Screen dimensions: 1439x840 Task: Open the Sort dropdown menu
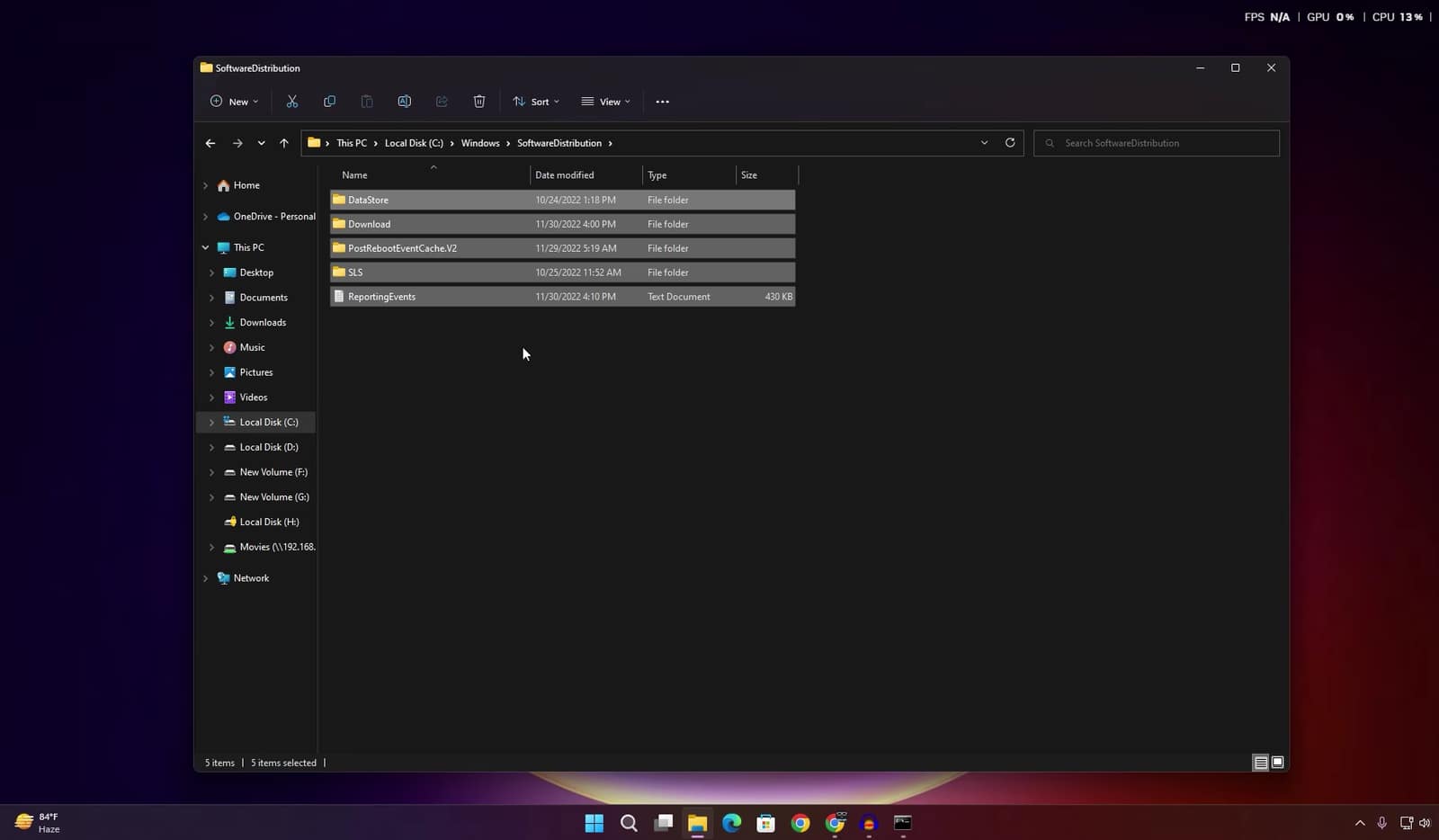pyautogui.click(x=536, y=102)
